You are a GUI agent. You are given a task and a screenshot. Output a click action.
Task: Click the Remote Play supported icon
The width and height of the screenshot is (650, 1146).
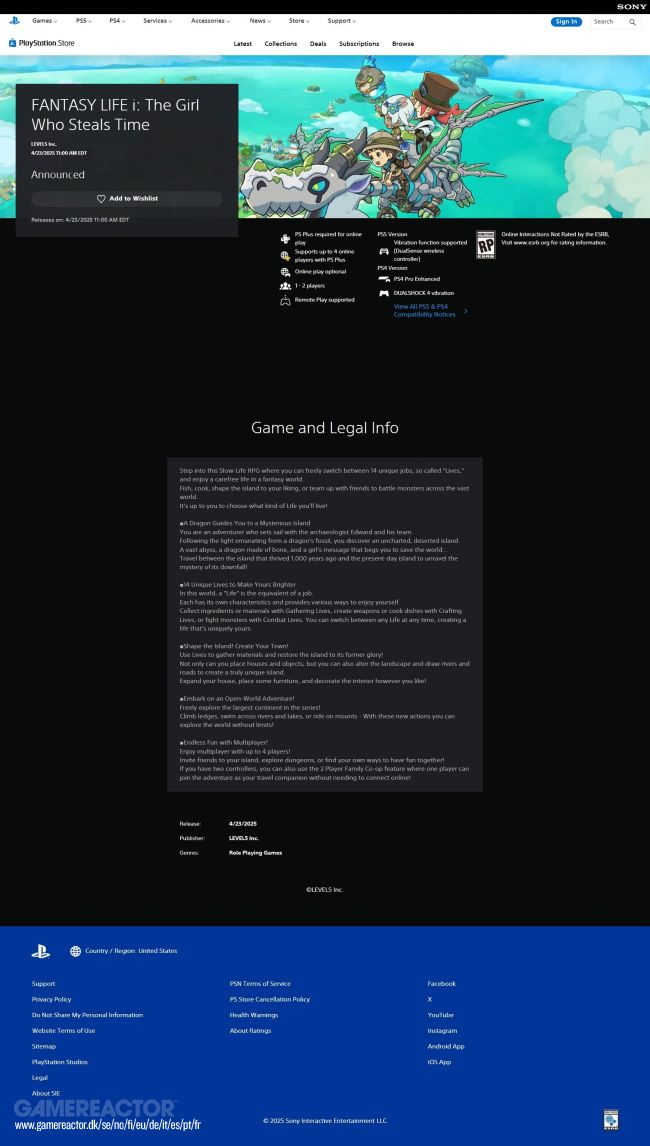tap(285, 300)
